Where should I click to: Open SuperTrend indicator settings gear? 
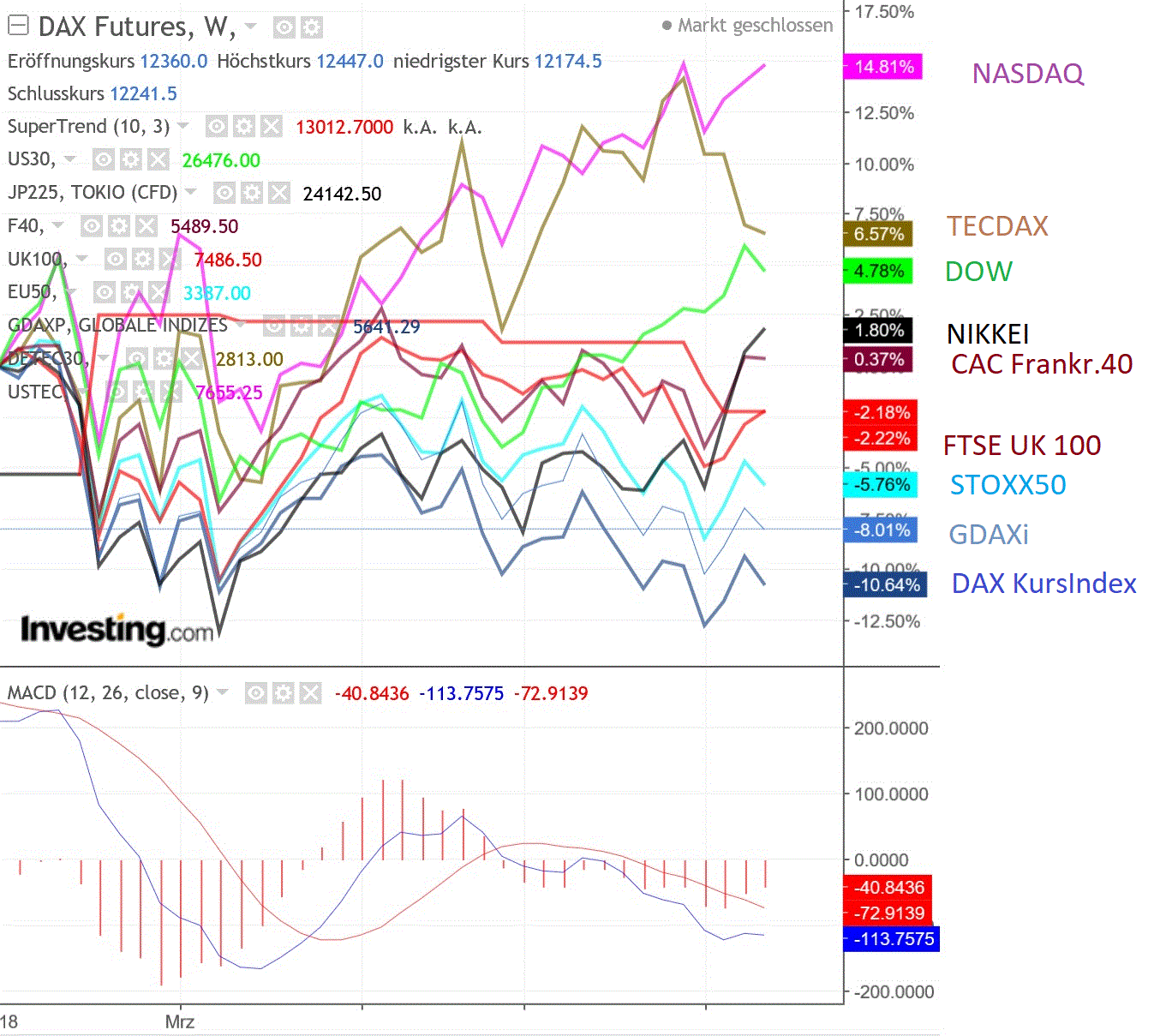[244, 128]
